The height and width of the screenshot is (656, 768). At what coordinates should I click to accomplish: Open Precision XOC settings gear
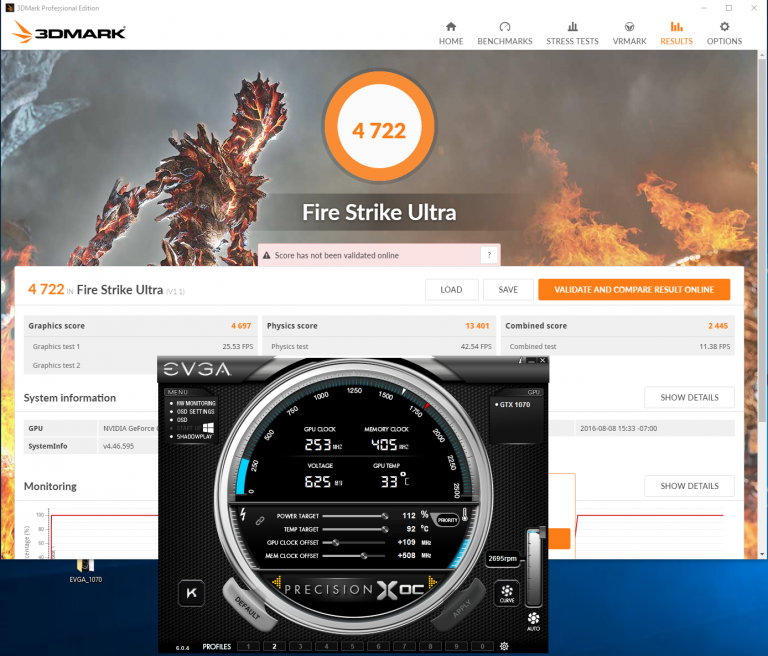pos(504,646)
